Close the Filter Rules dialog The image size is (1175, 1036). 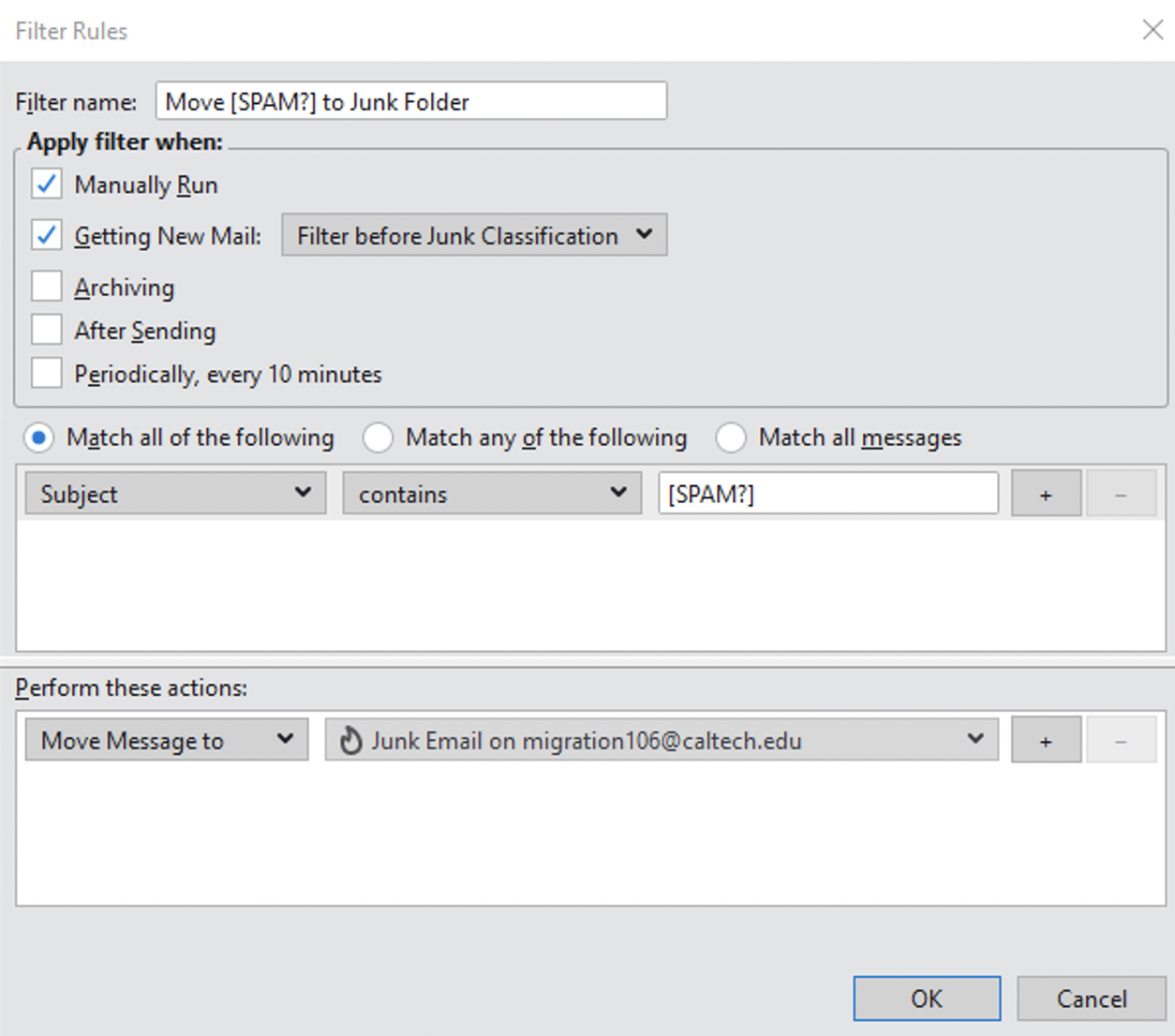click(1152, 30)
